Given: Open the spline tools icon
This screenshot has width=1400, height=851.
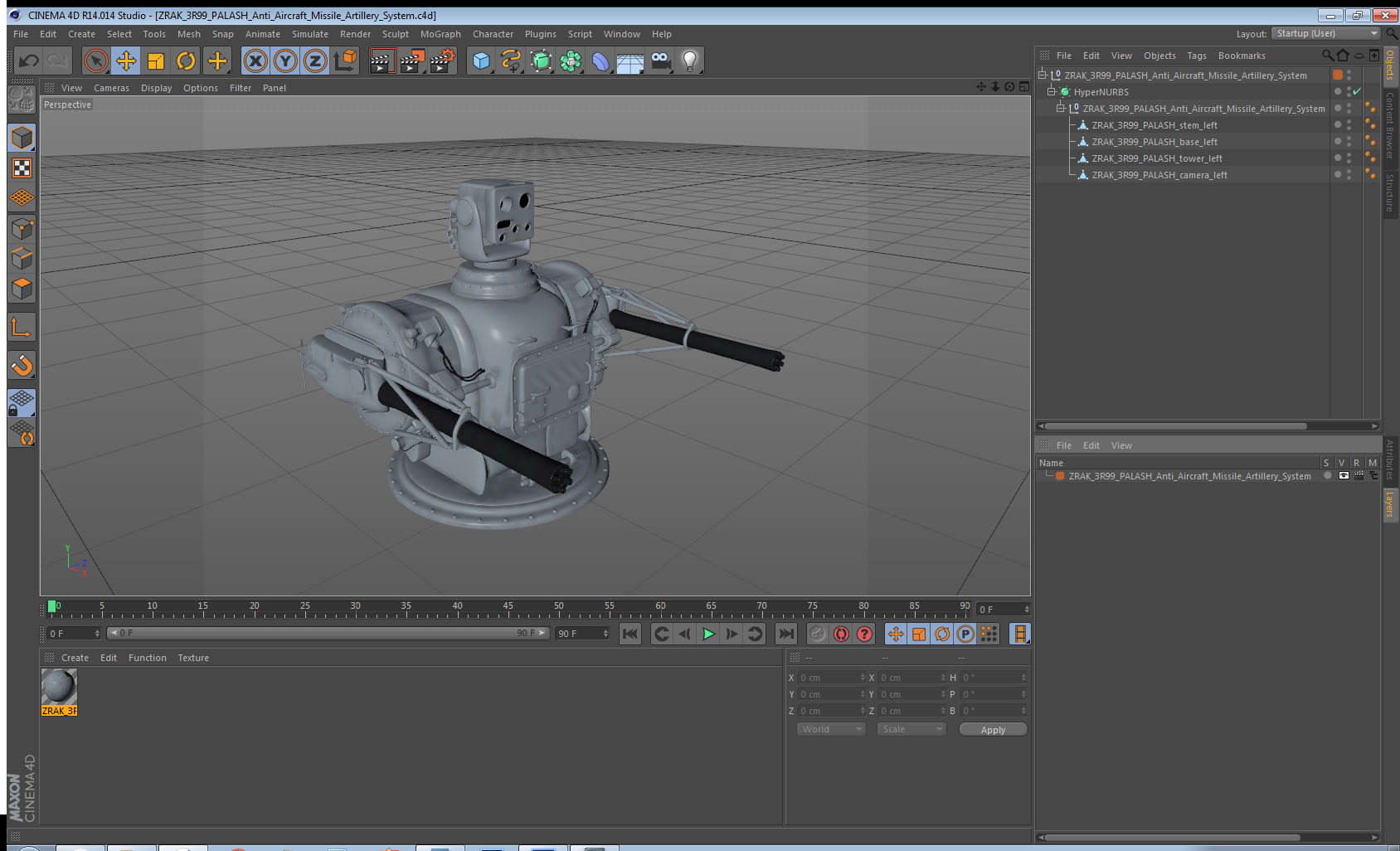Looking at the screenshot, I should tap(511, 61).
